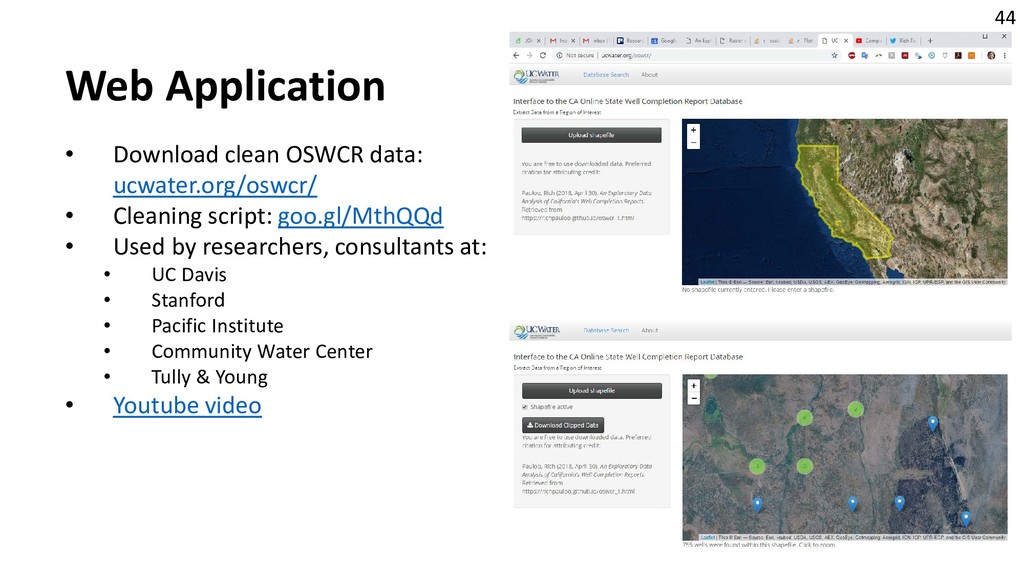Select the 'Stanford' bullet text

188,300
